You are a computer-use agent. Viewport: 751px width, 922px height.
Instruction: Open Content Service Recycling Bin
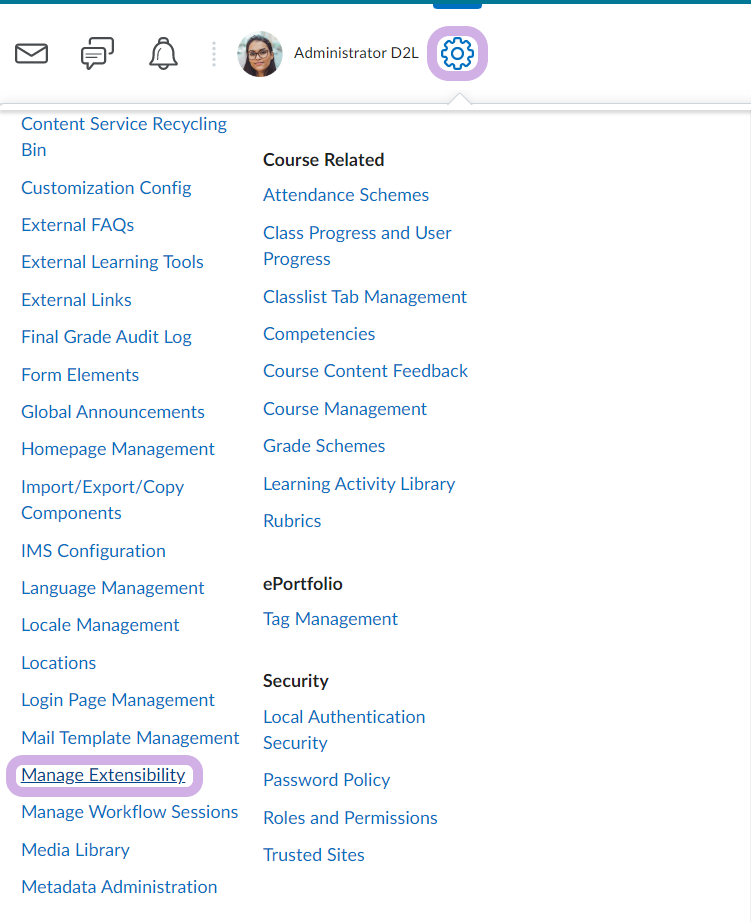pyautogui.click(x=124, y=137)
